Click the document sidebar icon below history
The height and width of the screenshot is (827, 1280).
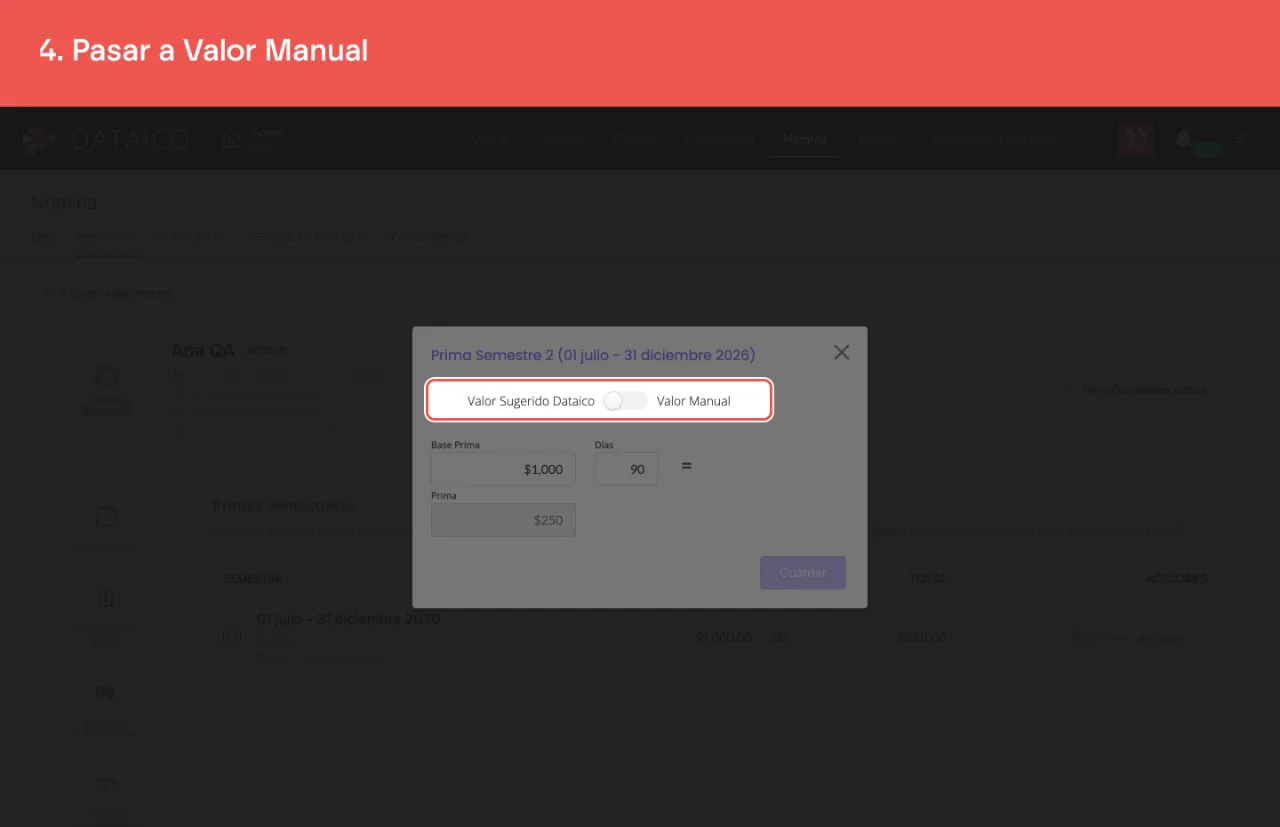105,598
